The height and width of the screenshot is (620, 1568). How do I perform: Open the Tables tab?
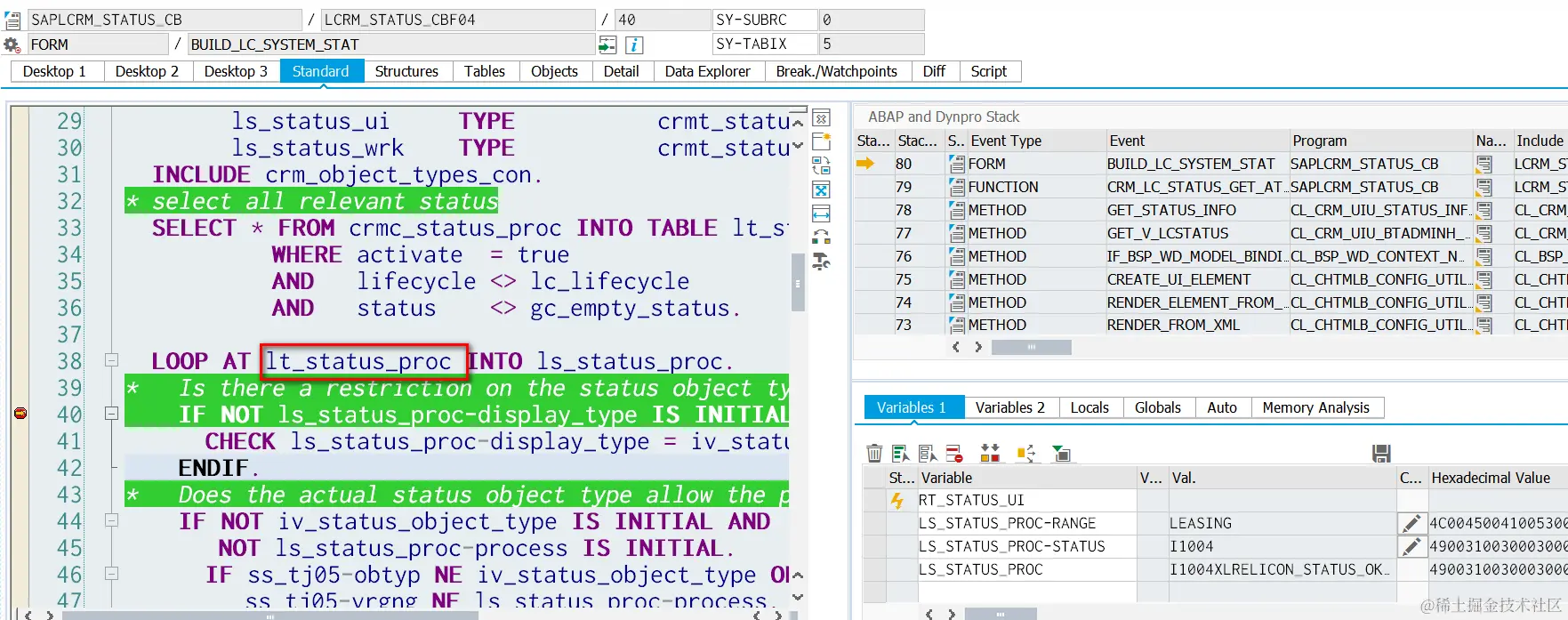tap(485, 71)
